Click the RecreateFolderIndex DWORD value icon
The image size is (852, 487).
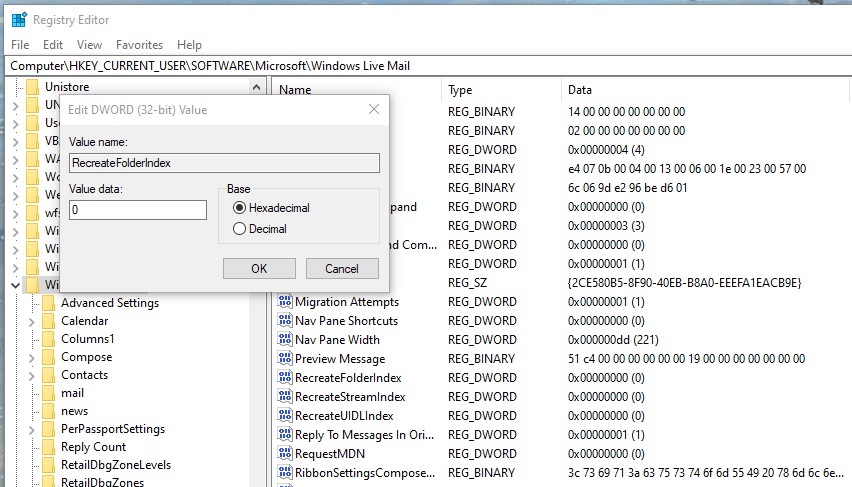click(x=285, y=377)
